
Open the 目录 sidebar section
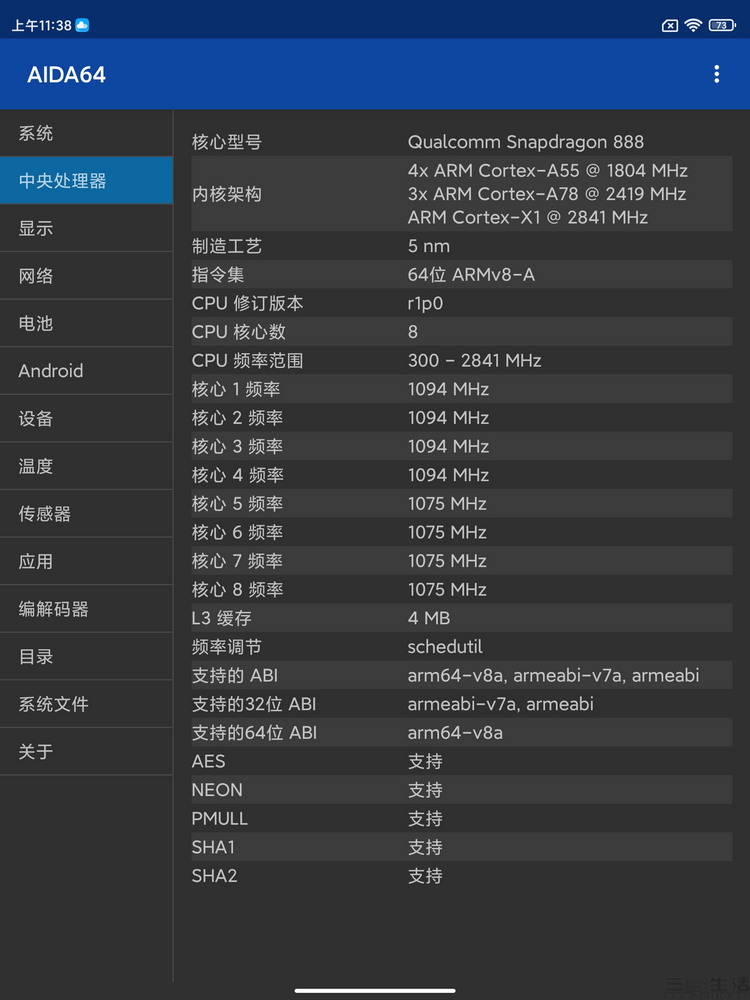(x=86, y=656)
